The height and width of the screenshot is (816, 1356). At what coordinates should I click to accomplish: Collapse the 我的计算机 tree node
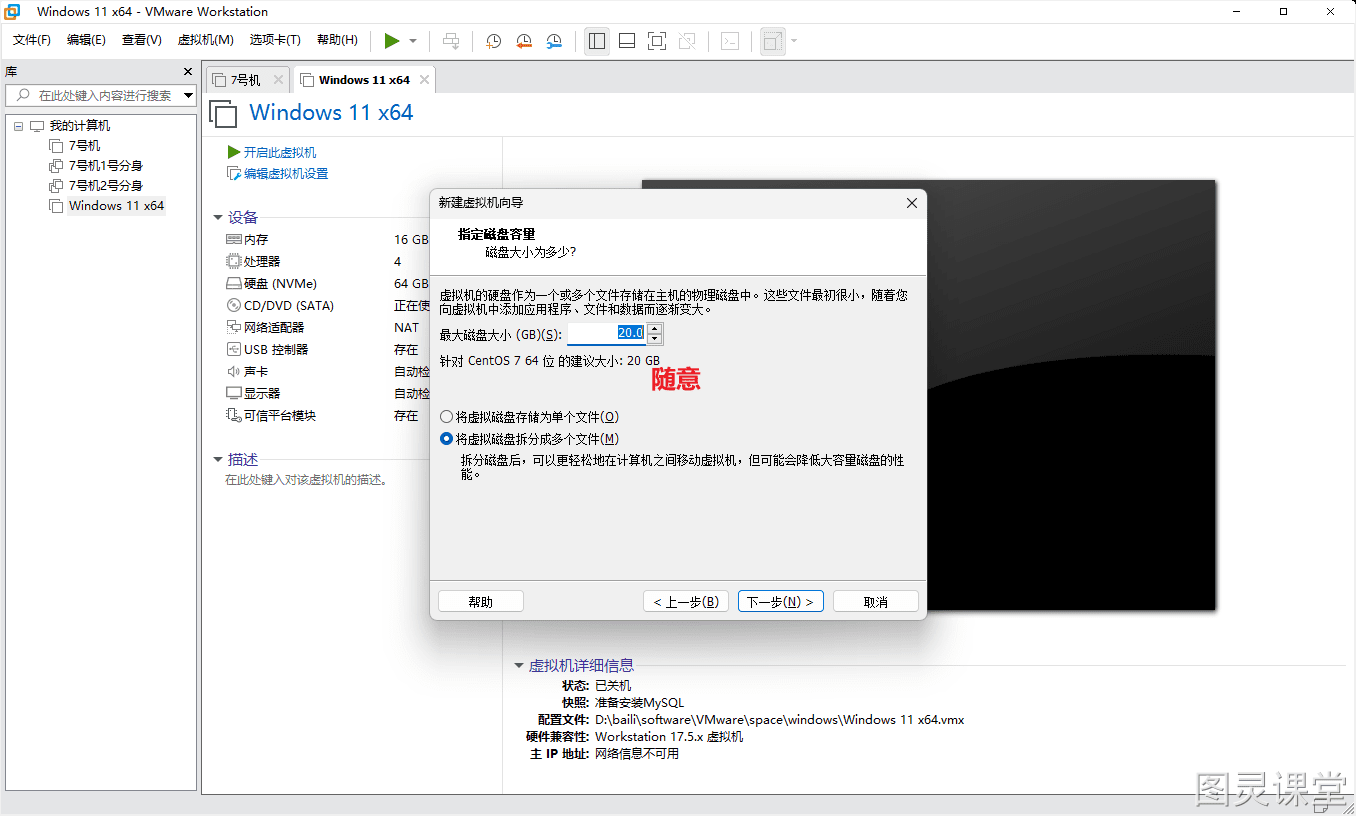[18, 126]
